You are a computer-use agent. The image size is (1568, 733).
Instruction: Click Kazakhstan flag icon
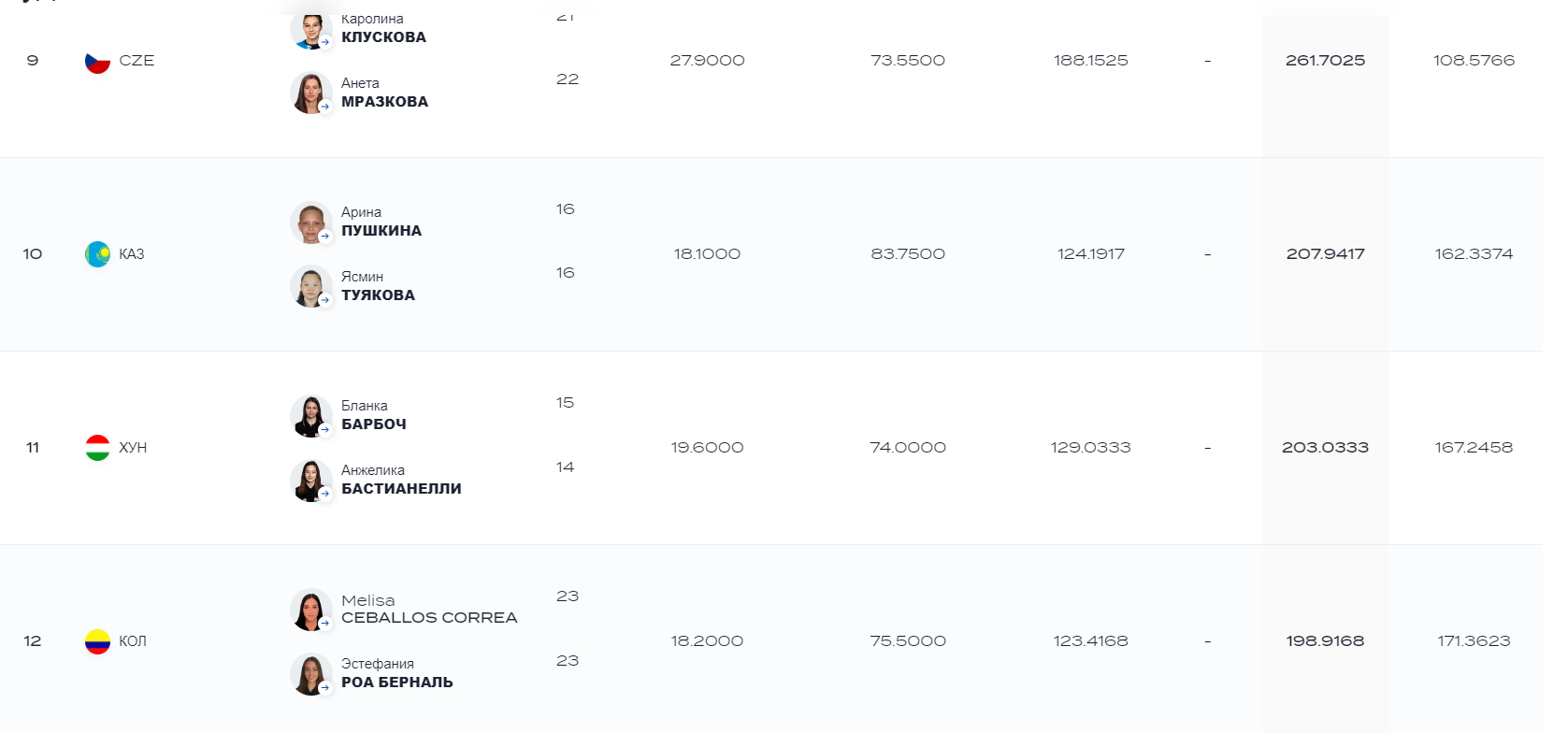pyautogui.click(x=97, y=254)
